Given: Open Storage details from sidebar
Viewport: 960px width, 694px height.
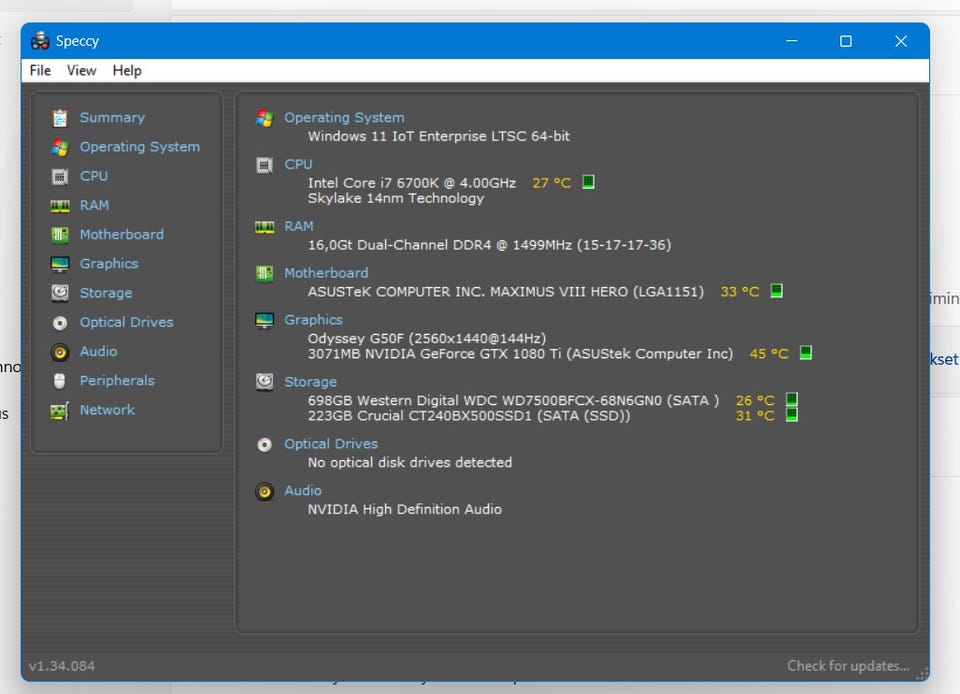Looking at the screenshot, I should [106, 293].
